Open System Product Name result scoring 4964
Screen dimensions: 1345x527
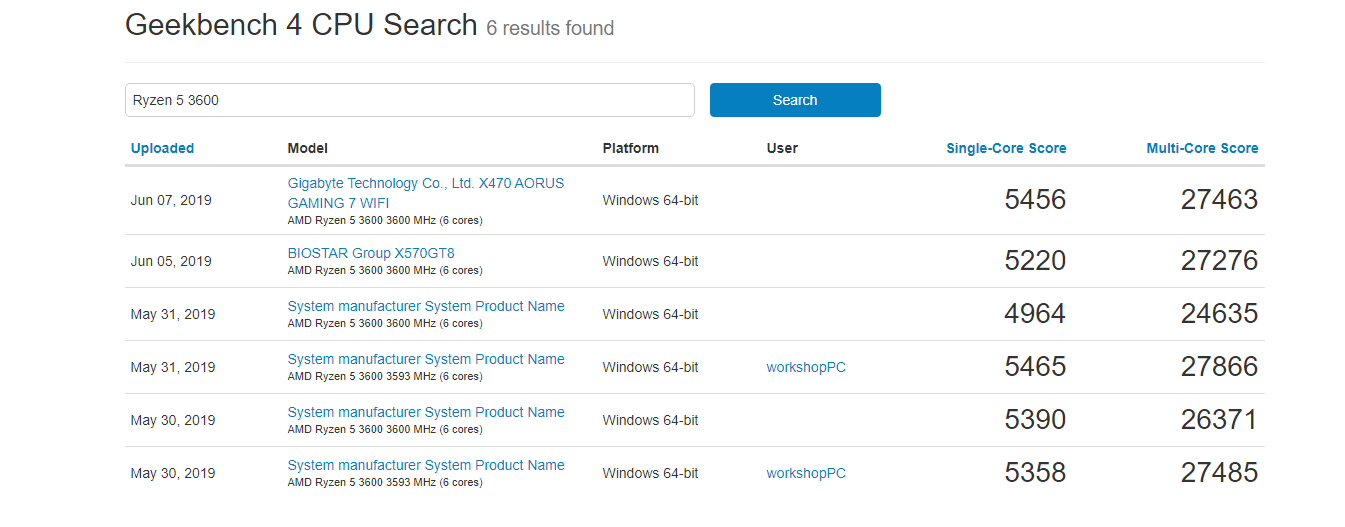tap(426, 306)
